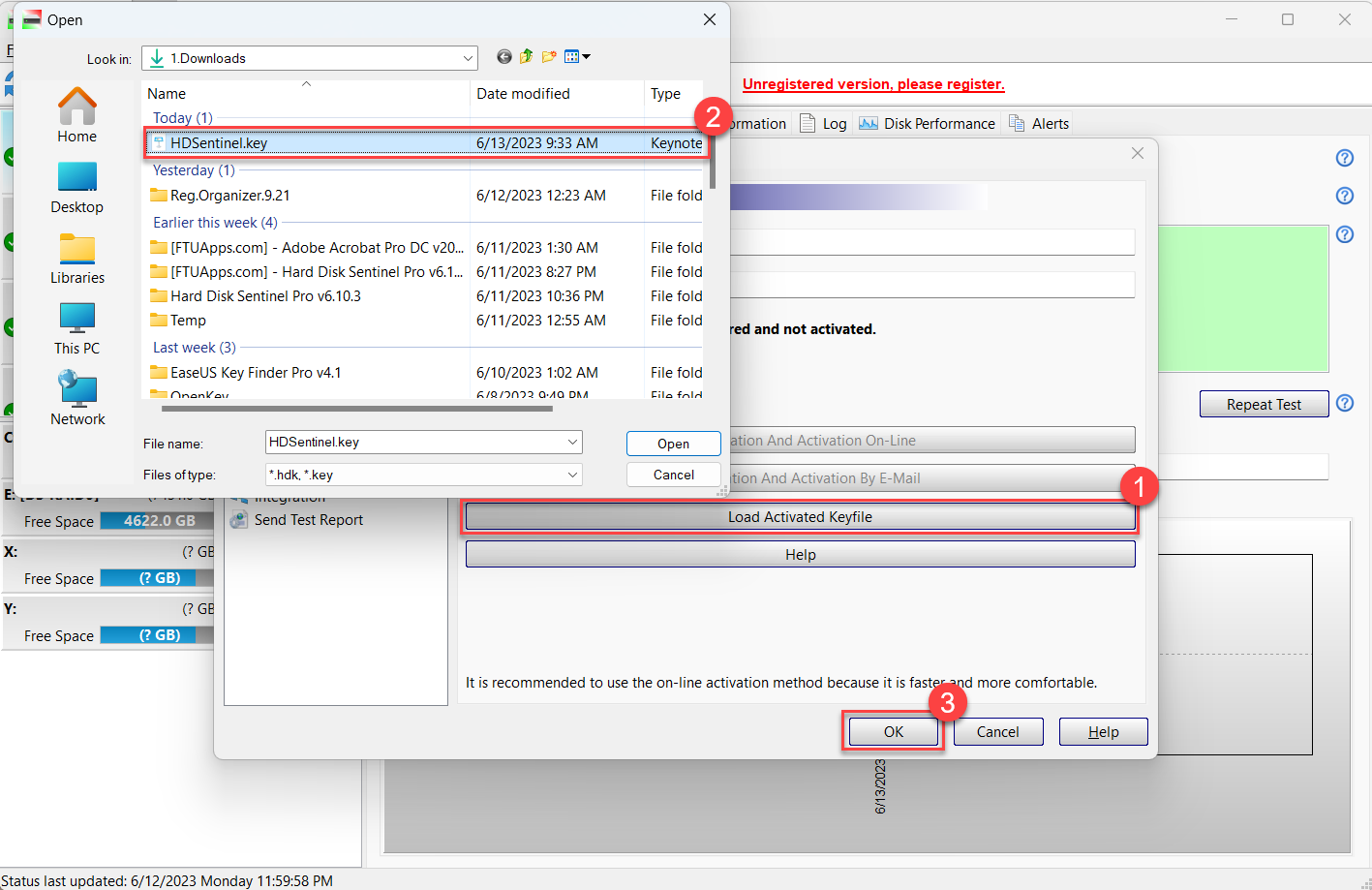Open Libraries from the places bar

point(76,259)
